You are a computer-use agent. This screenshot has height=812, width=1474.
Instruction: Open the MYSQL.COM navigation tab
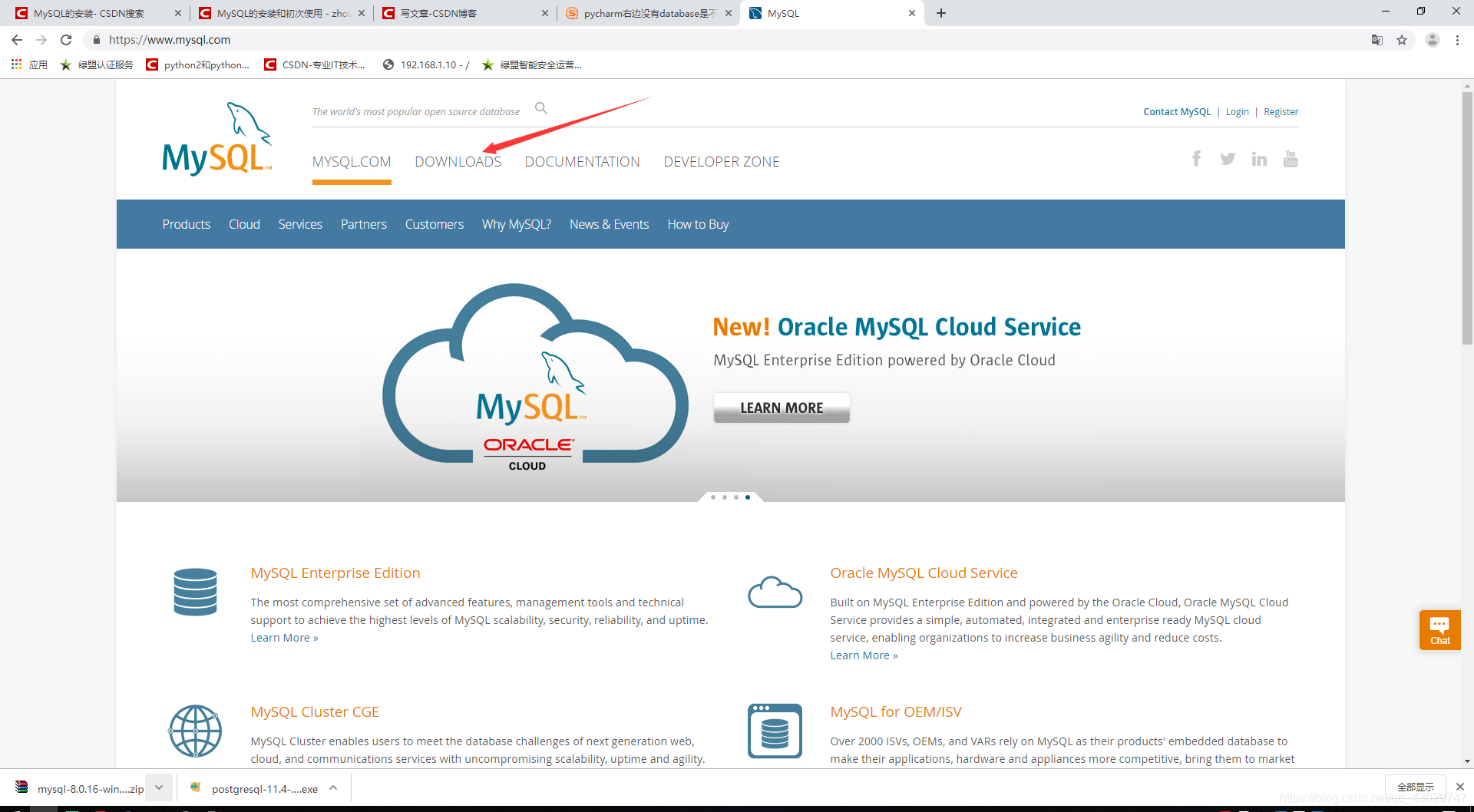352,162
